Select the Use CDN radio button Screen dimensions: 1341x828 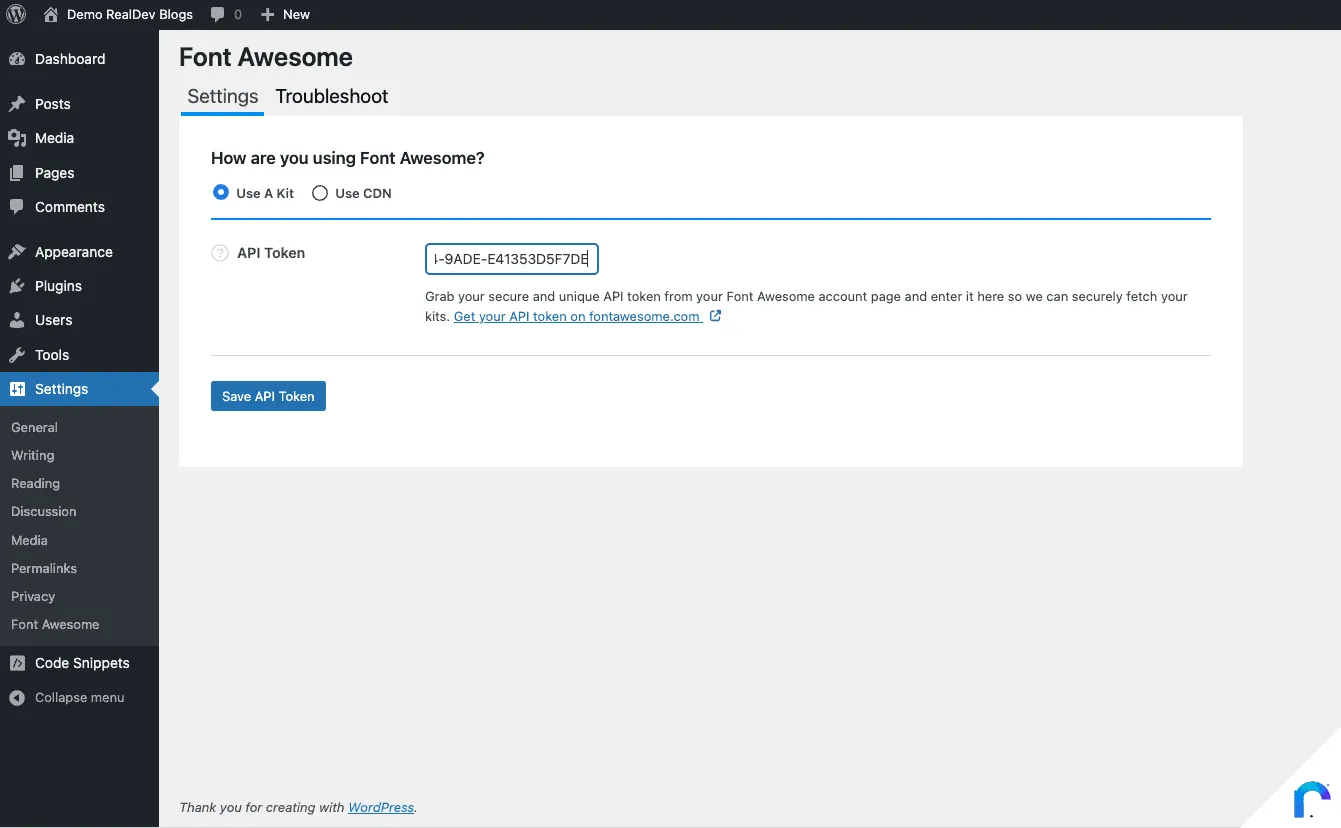pyautogui.click(x=320, y=193)
